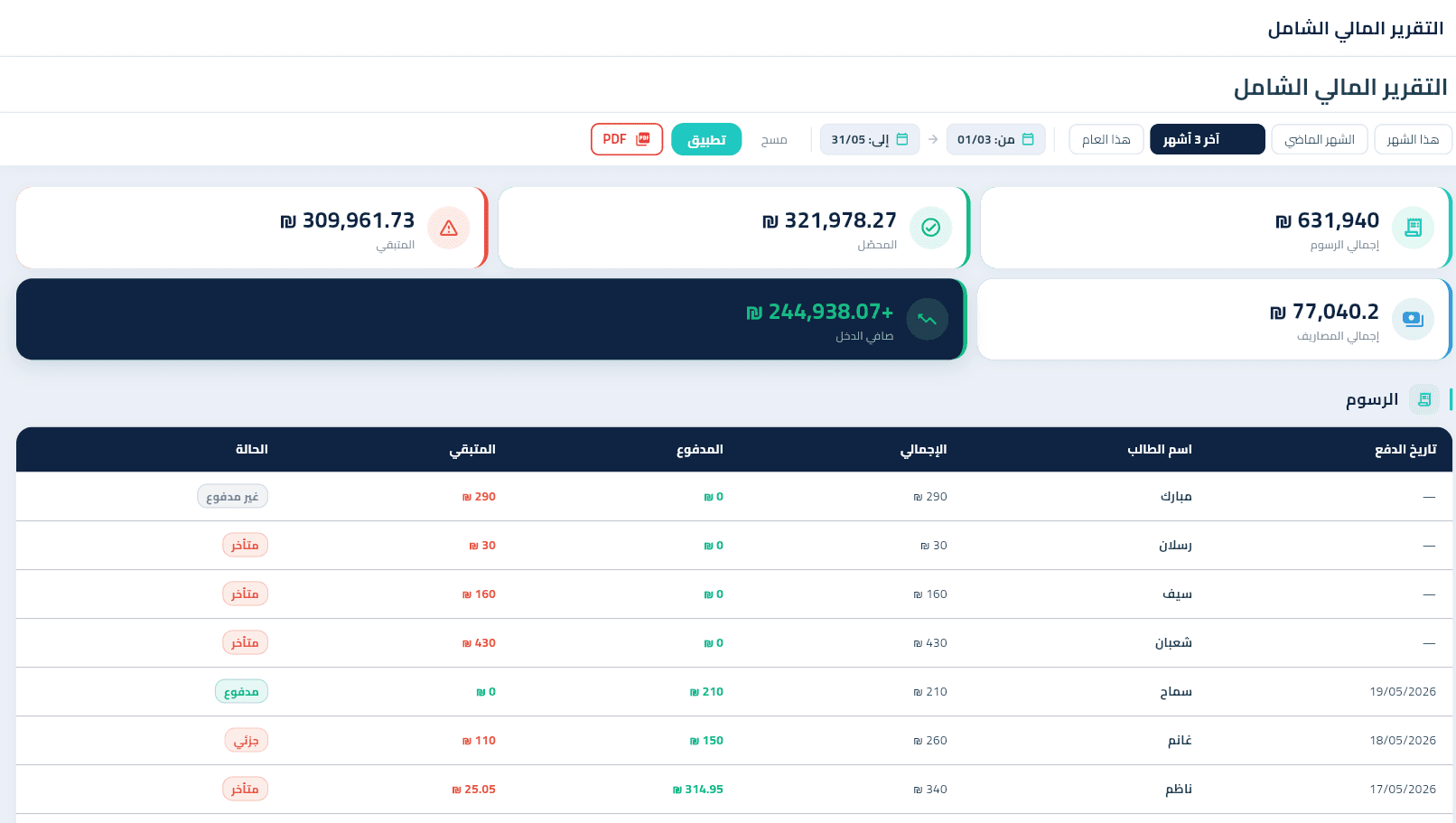Click the total expenses money icon
The width and height of the screenshot is (1456, 823).
1413,319
